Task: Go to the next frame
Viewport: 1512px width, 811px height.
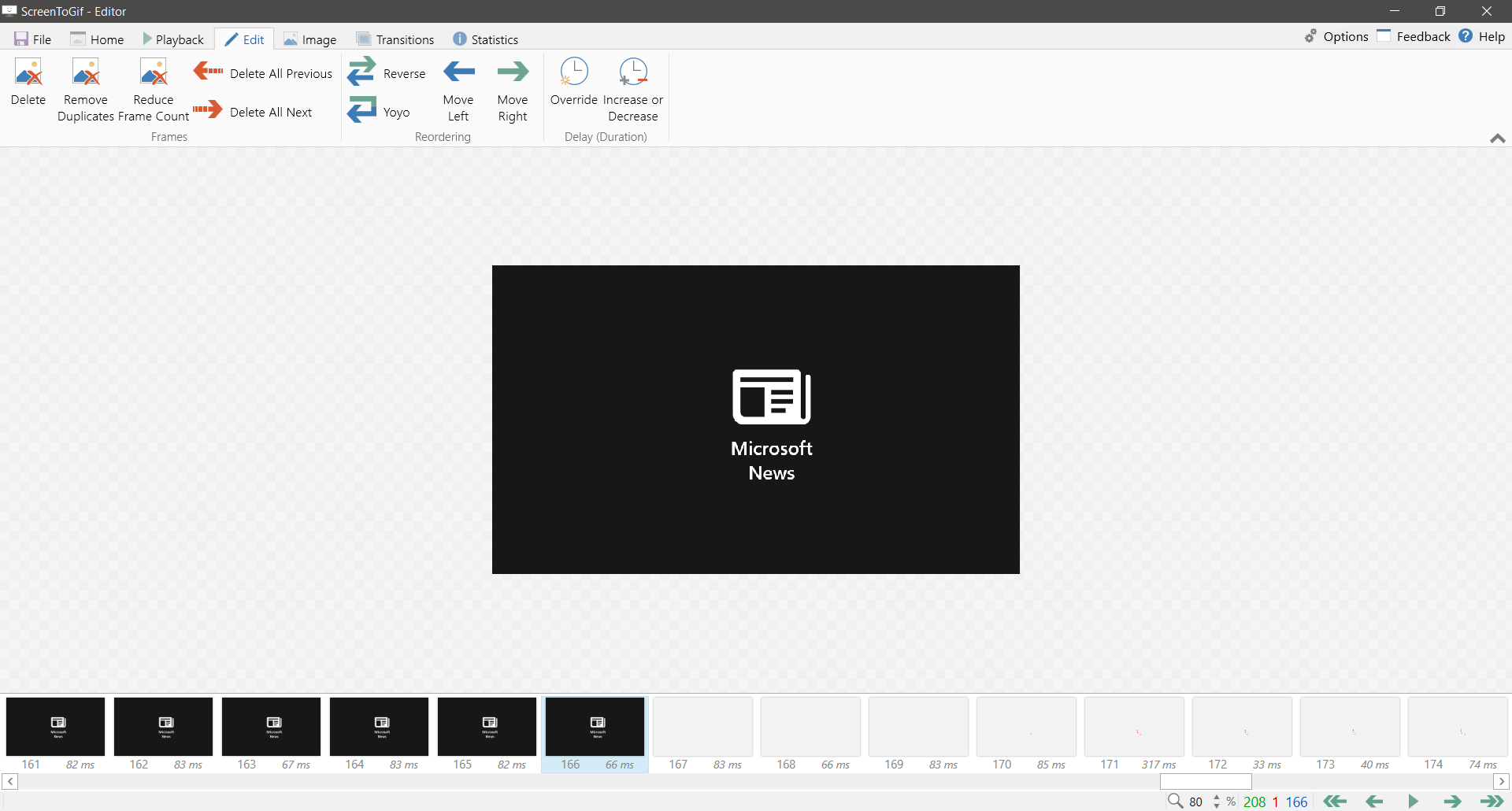Action: point(1453,802)
